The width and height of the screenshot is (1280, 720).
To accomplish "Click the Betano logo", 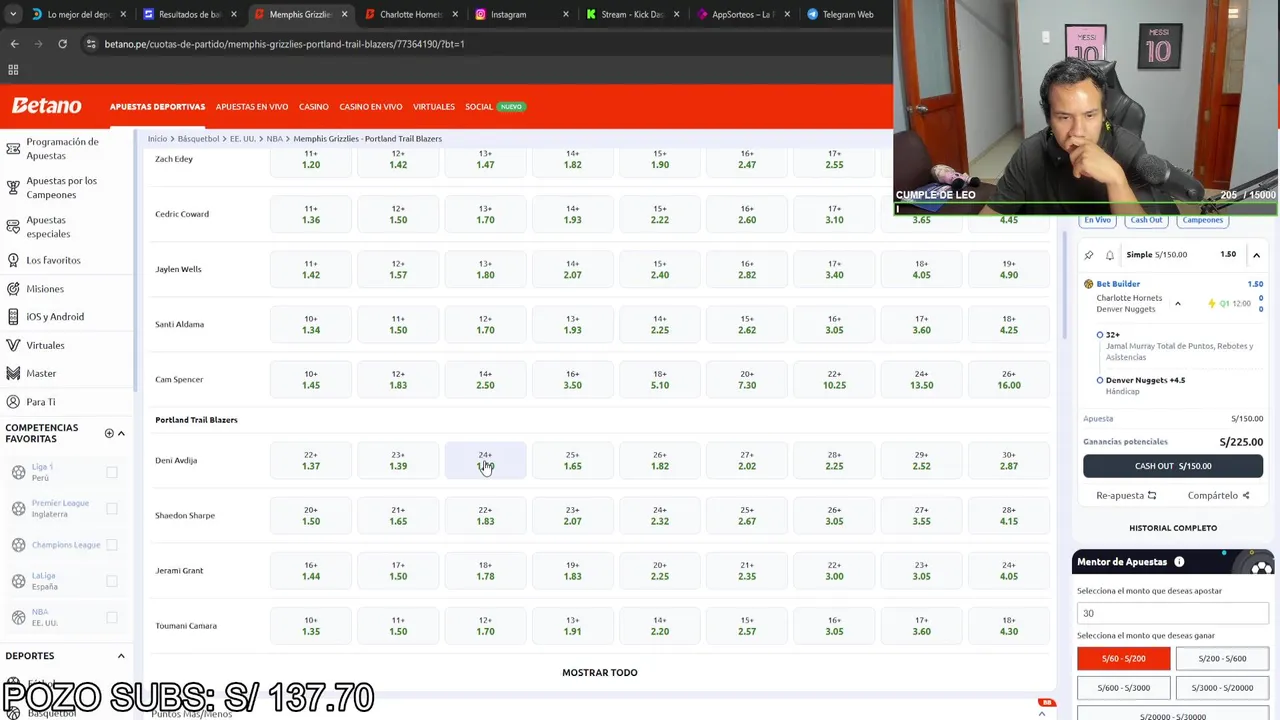I will (x=46, y=106).
